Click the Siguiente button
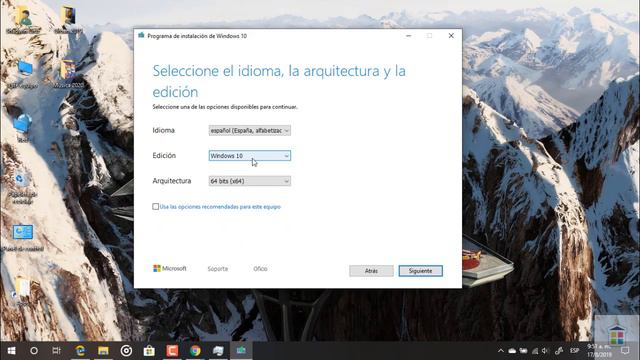The height and width of the screenshot is (360, 640). coord(420,271)
